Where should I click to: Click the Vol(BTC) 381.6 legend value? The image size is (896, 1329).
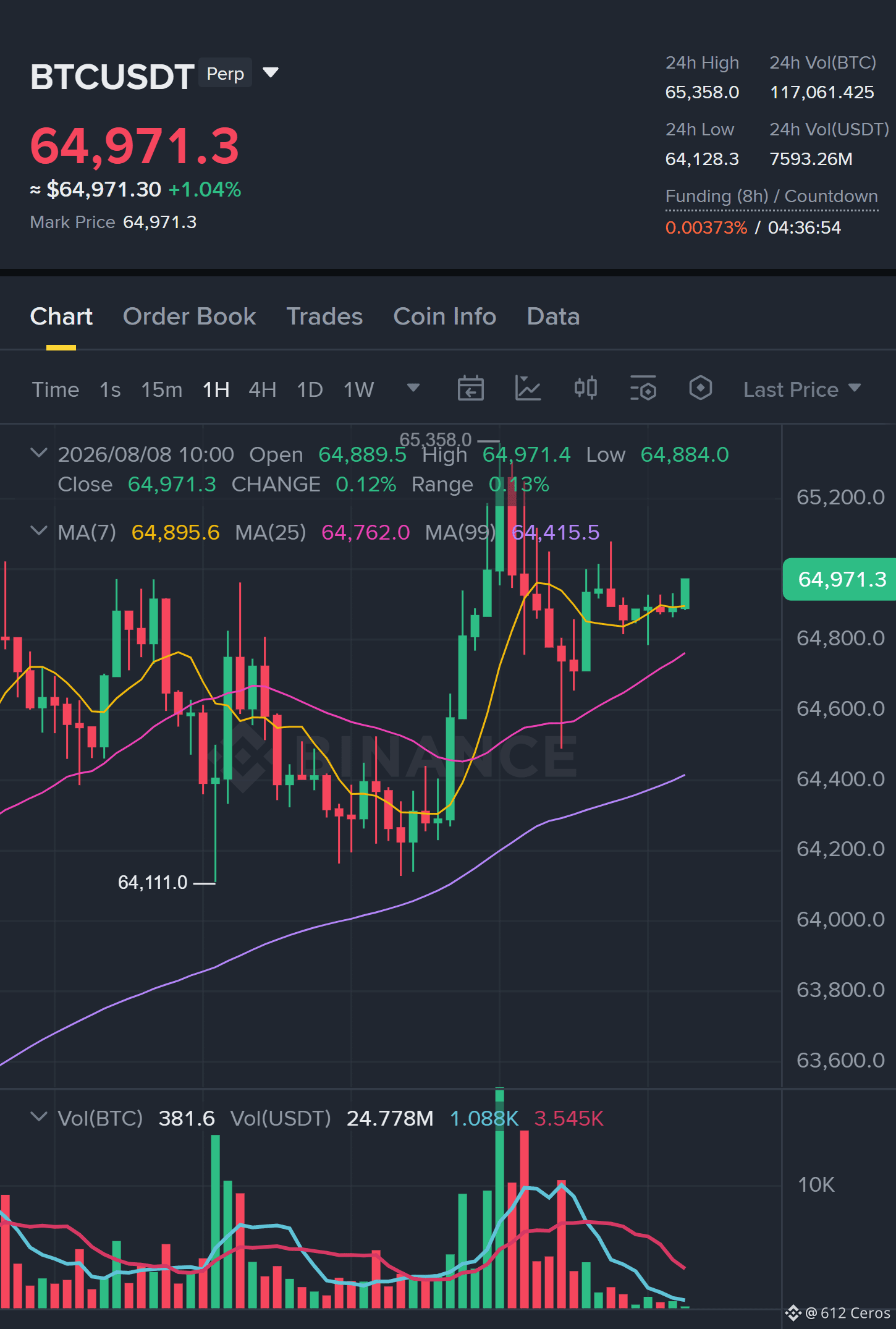[187, 1118]
